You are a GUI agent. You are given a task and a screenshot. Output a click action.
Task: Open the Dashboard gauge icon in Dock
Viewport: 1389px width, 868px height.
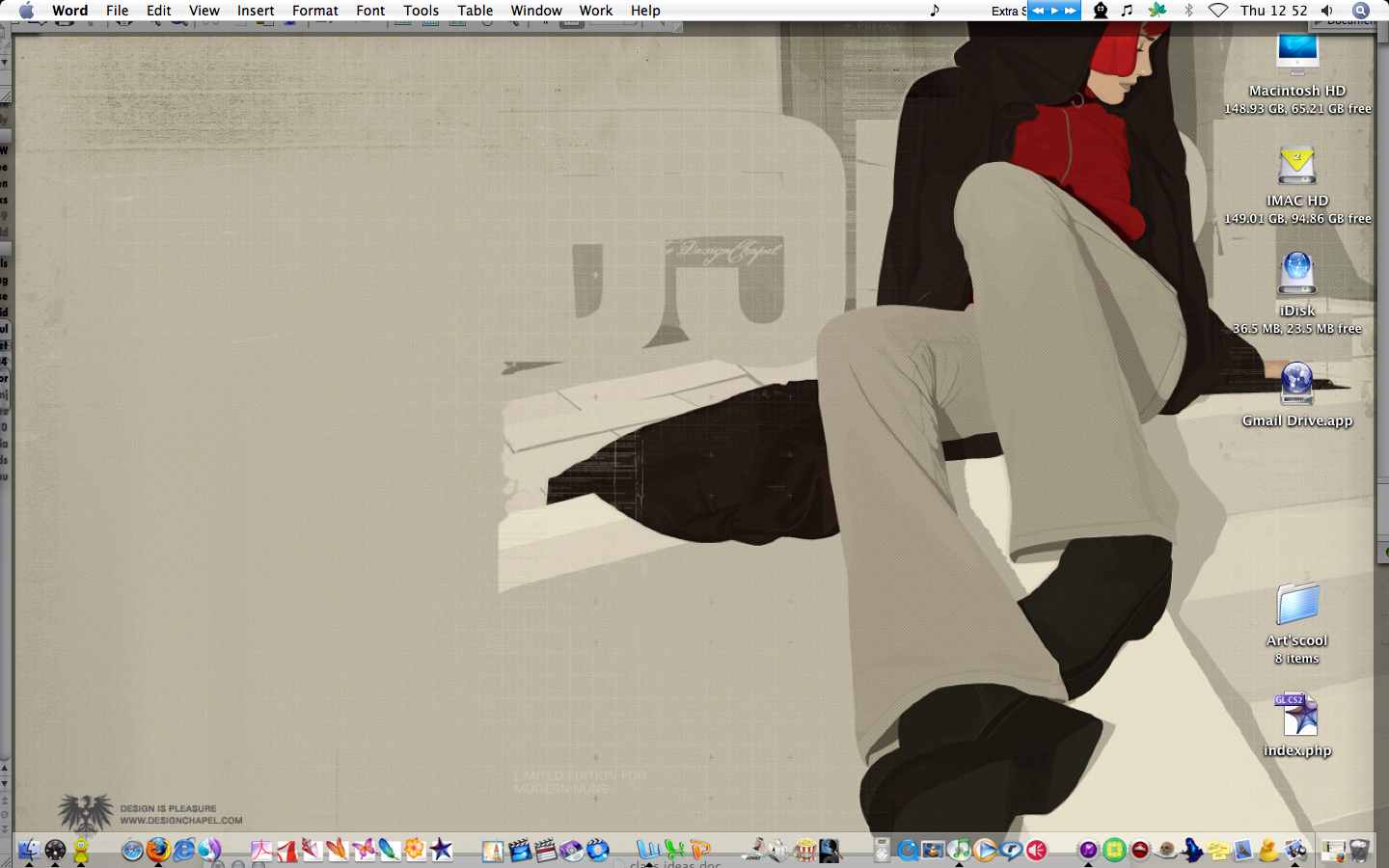coord(55,850)
